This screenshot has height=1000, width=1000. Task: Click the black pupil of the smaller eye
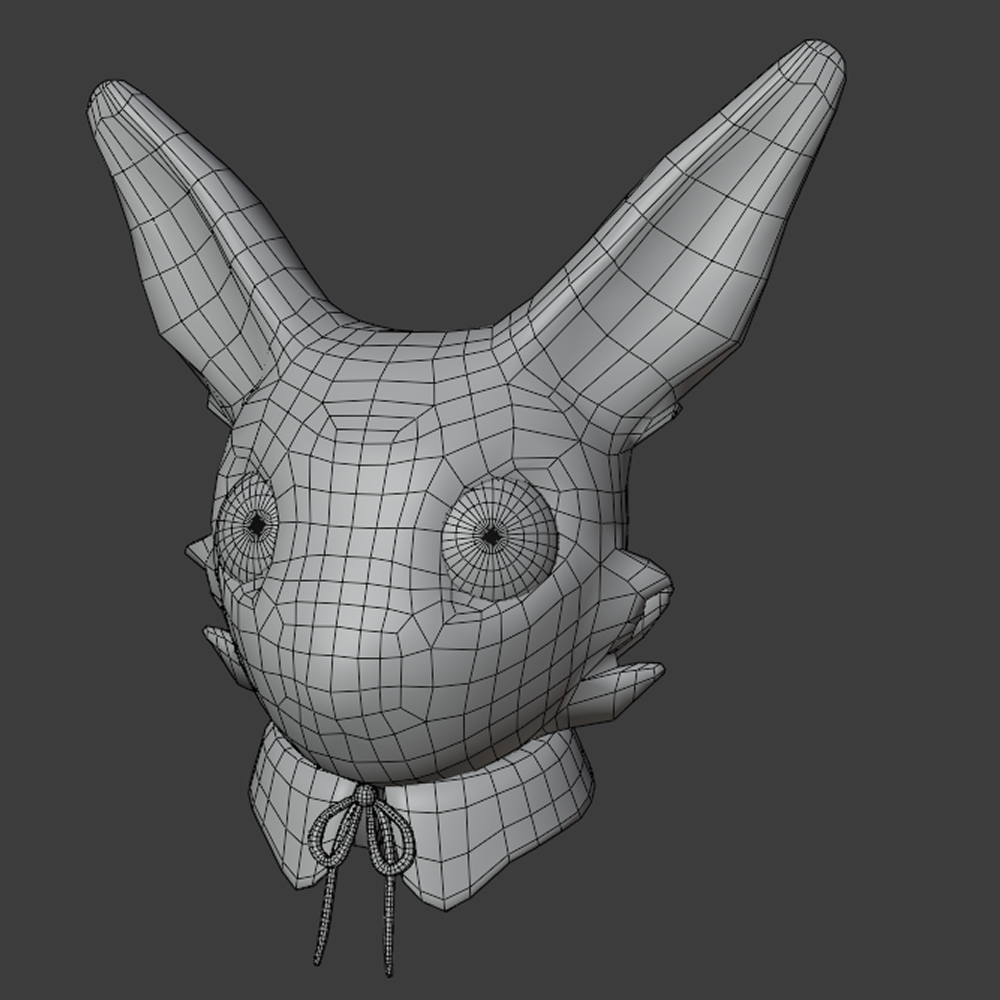(256, 524)
